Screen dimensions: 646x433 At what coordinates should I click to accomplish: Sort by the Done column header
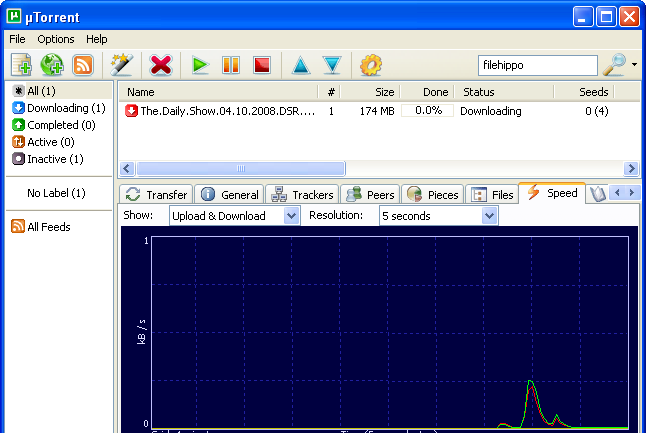pyautogui.click(x=428, y=92)
